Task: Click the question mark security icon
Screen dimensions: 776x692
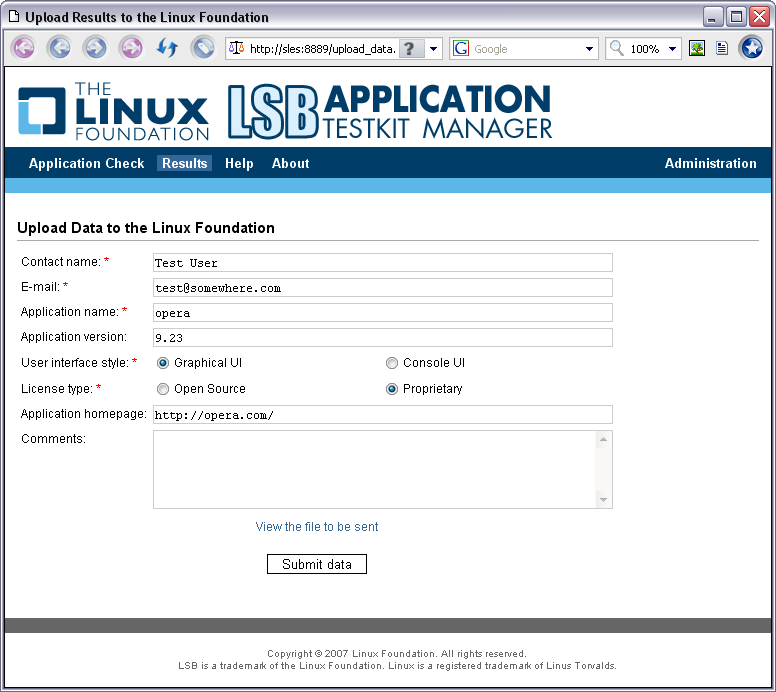Action: pos(411,49)
